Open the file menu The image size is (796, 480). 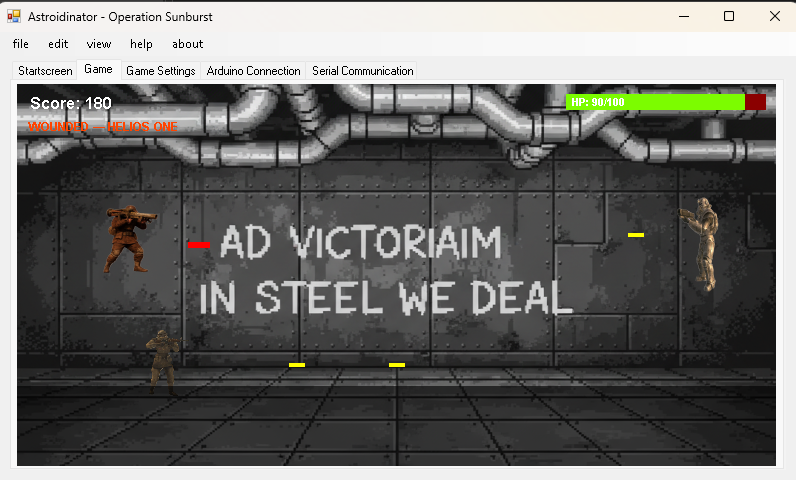click(x=21, y=44)
